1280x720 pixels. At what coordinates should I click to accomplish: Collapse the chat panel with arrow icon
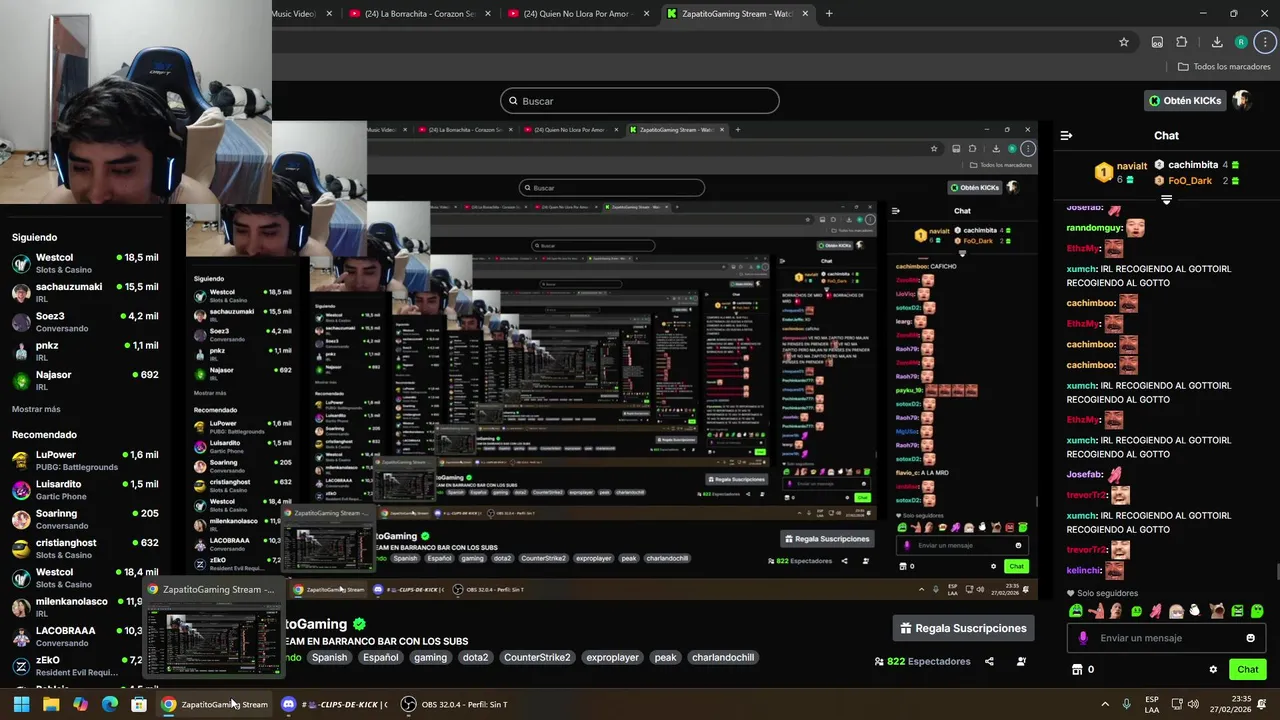(1066, 135)
